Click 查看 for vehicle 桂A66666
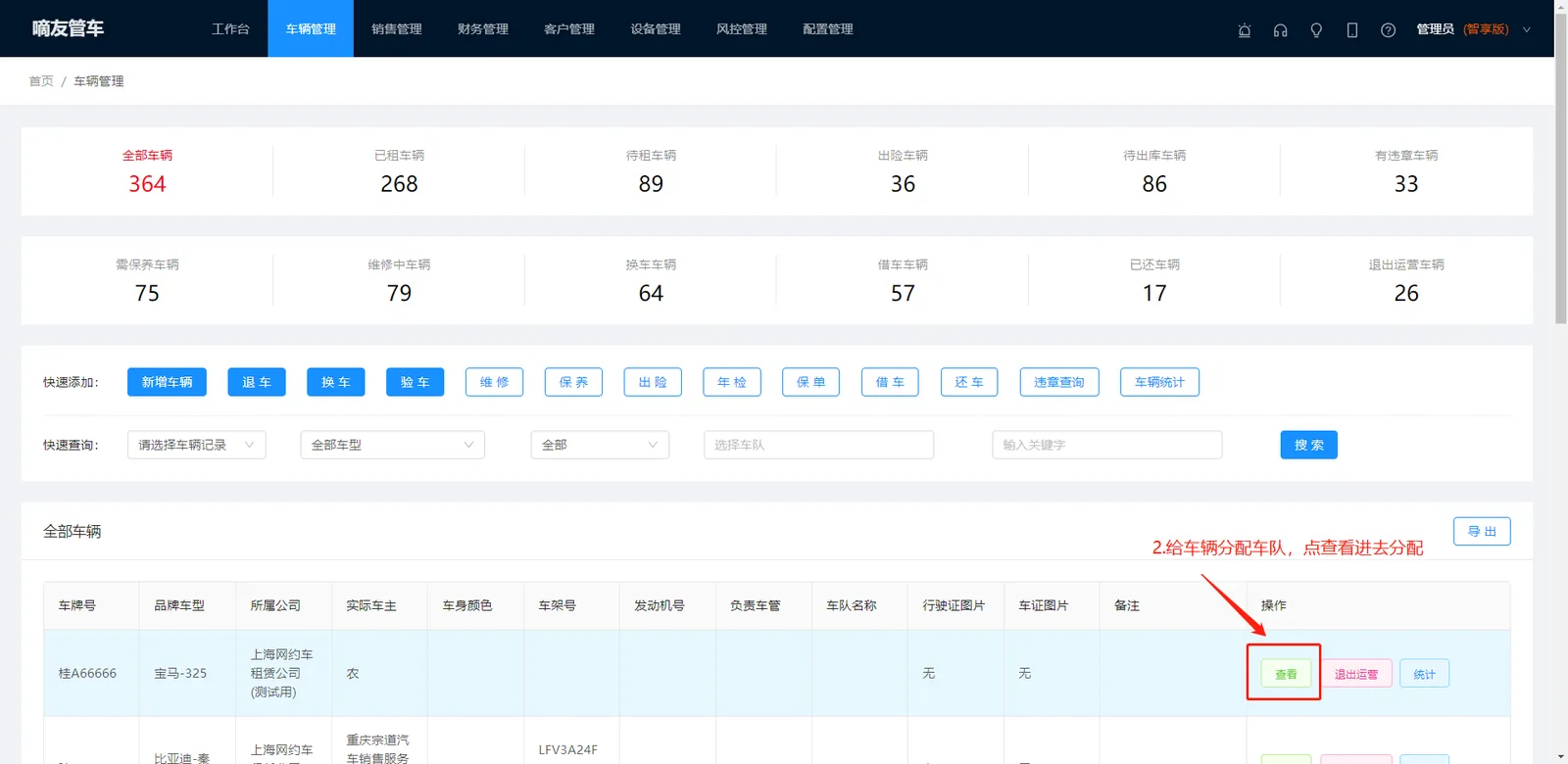Image resolution: width=1568 pixels, height=764 pixels. pyautogui.click(x=1286, y=674)
